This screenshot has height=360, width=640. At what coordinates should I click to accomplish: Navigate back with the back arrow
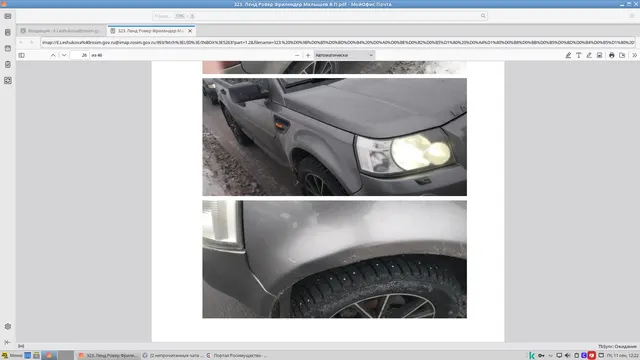coord(21,42)
